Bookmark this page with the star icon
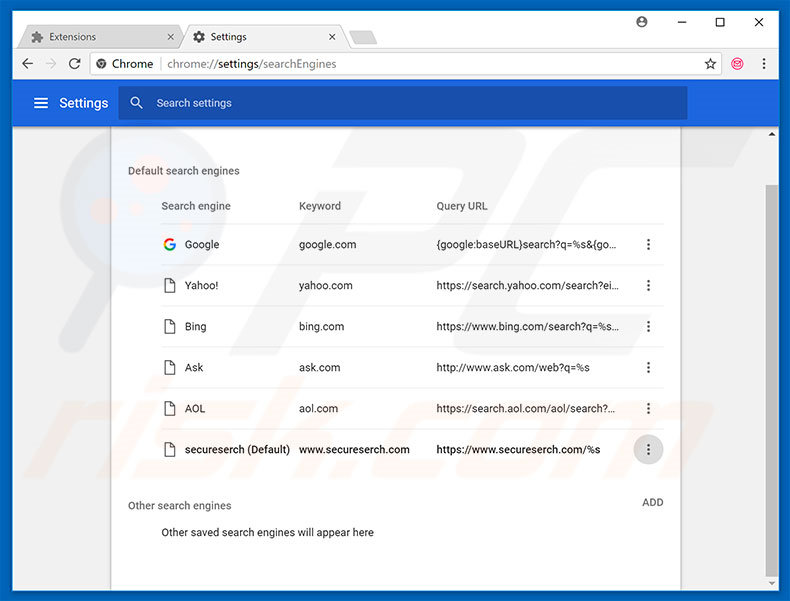The height and width of the screenshot is (601, 790). pyautogui.click(x=710, y=63)
